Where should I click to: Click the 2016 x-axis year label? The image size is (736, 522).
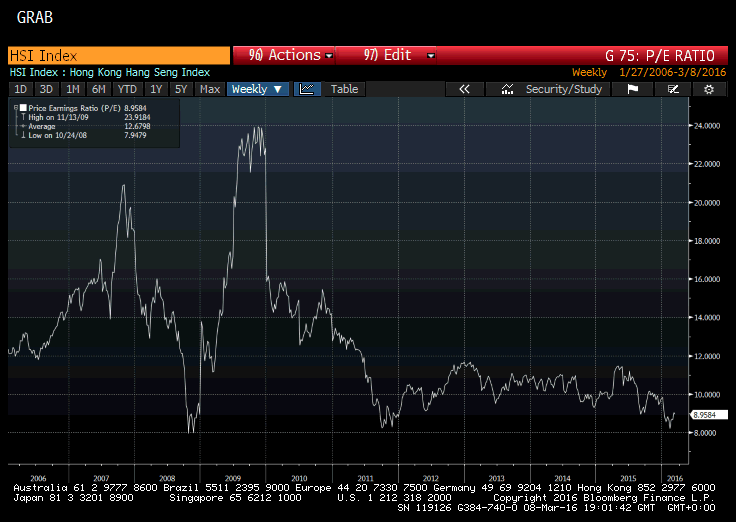675,478
